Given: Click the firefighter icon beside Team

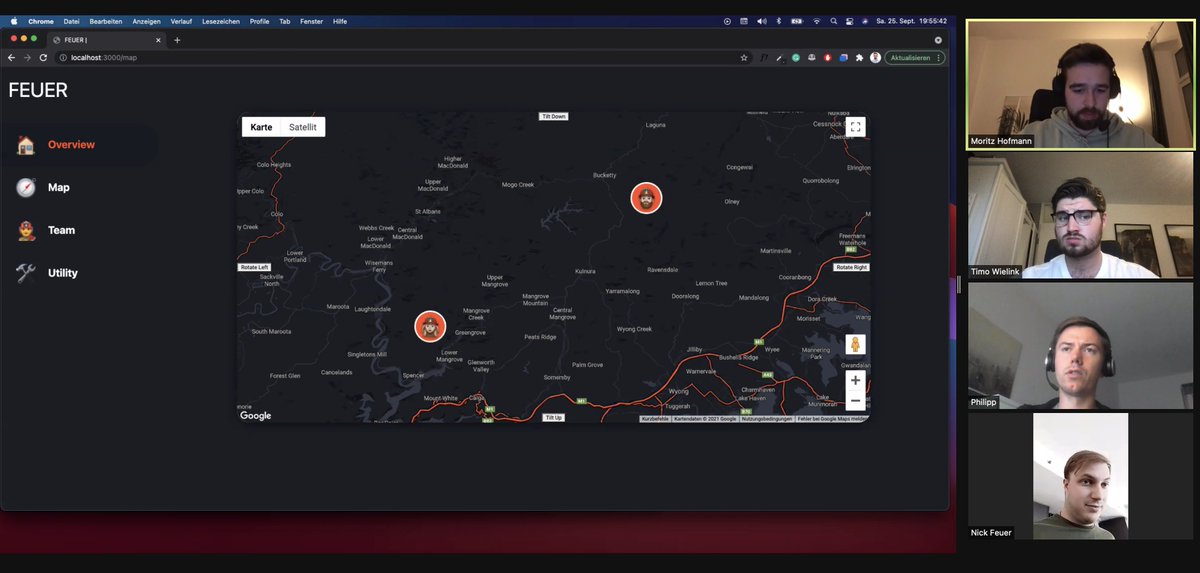Looking at the screenshot, I should 26,230.
